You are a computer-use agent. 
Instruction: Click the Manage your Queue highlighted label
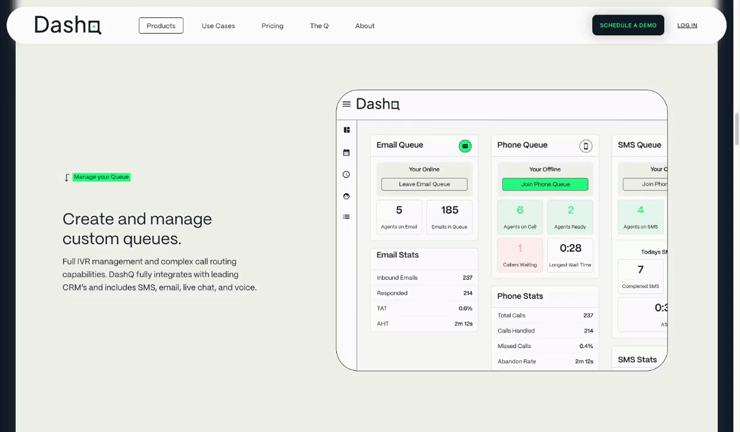pos(101,177)
